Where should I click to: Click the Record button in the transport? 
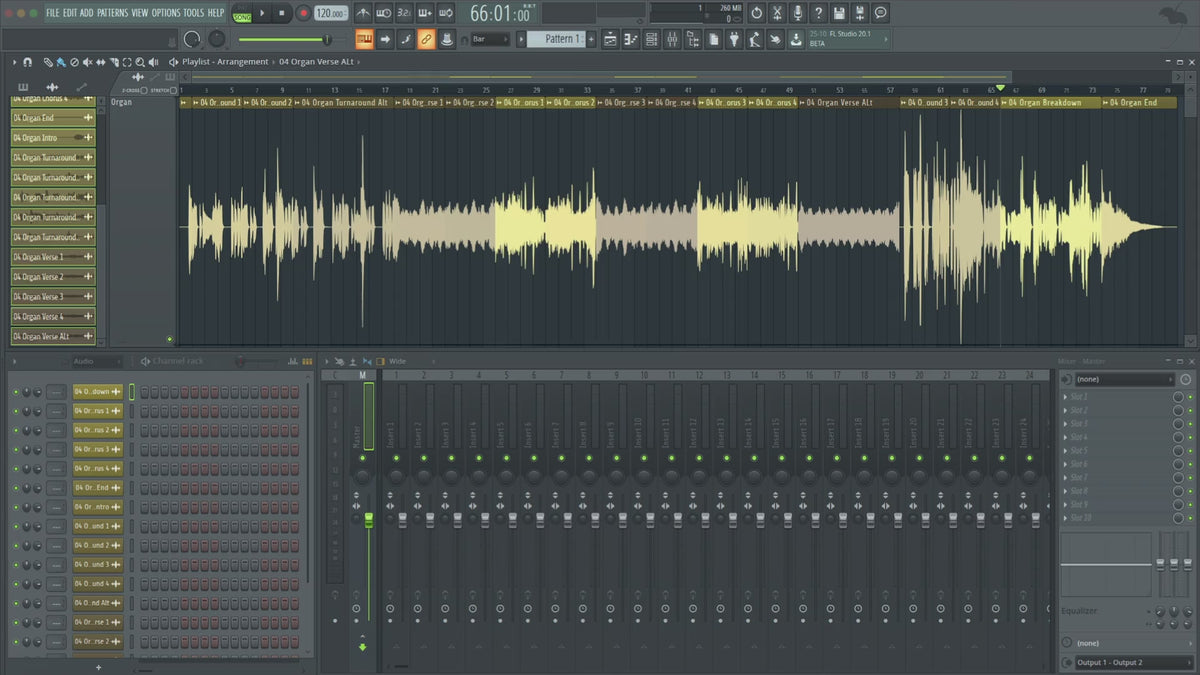(303, 13)
